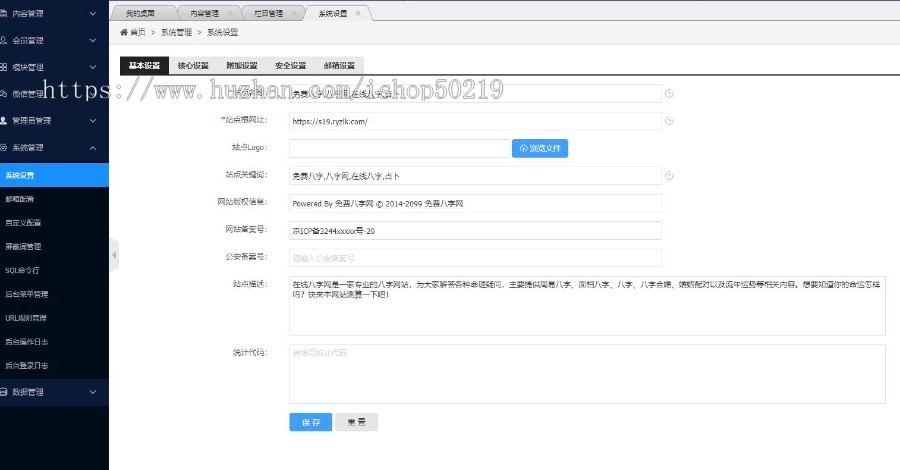This screenshot has height=470, width=900.
Task: Click the 模块管理 grid icon
Action: pyautogui.click(x=3, y=67)
